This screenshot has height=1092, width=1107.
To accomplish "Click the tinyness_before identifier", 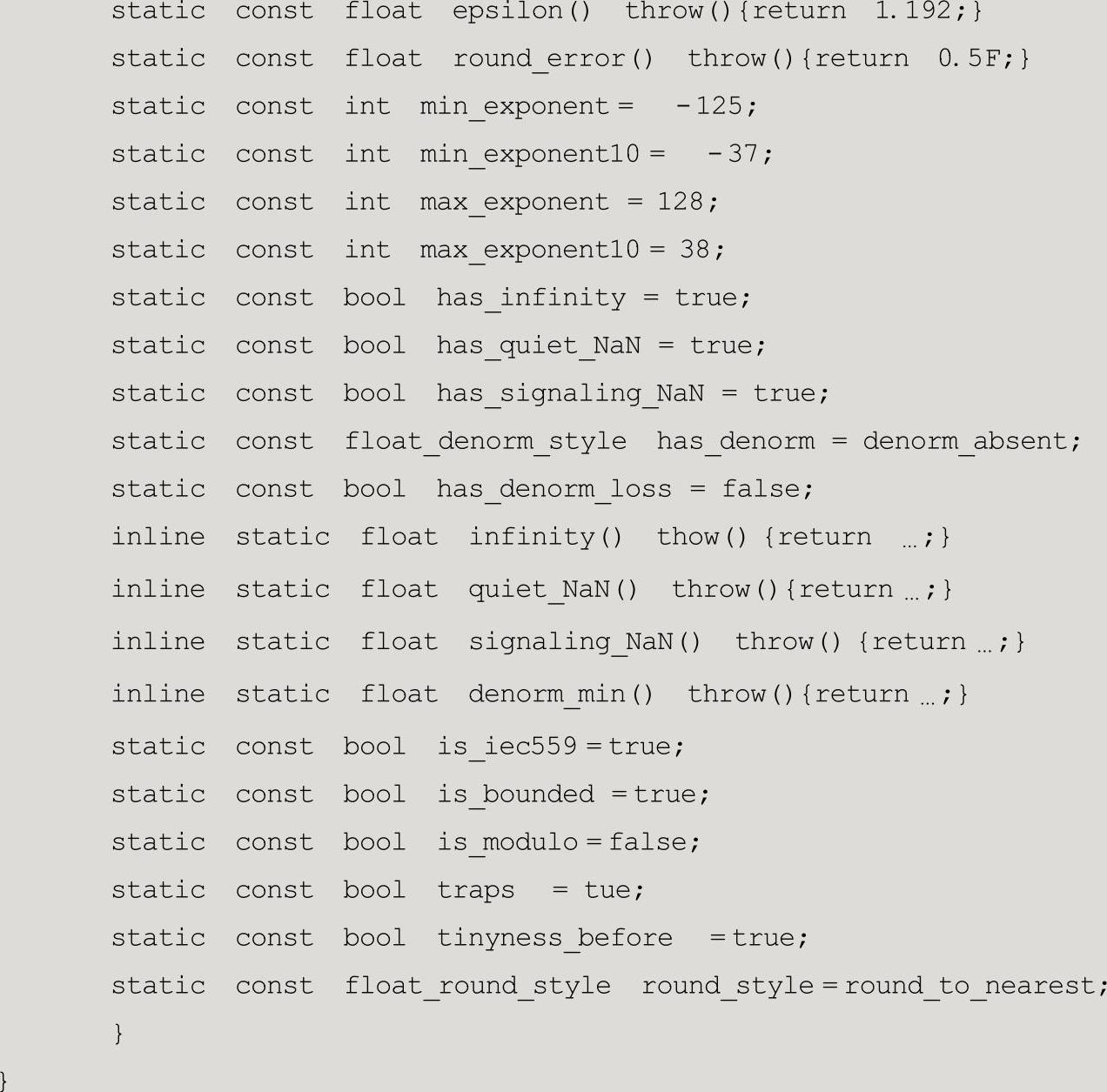I will click(554, 939).
